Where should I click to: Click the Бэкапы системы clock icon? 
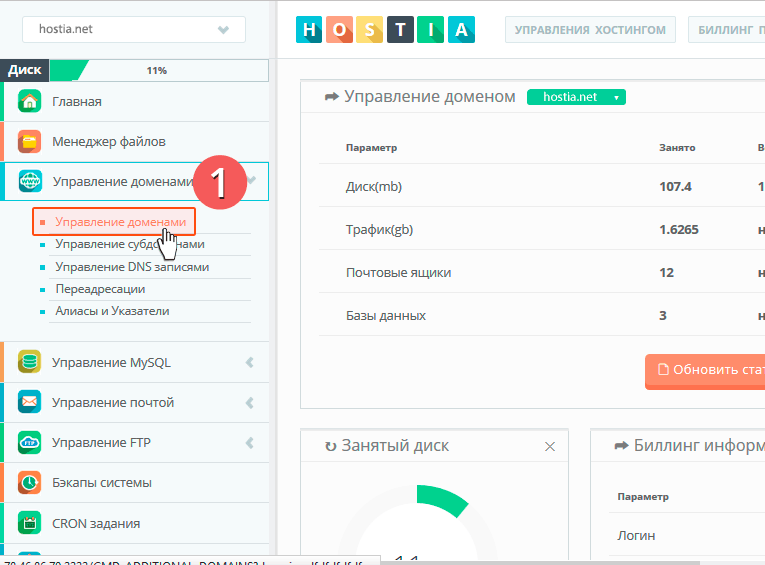click(29, 483)
